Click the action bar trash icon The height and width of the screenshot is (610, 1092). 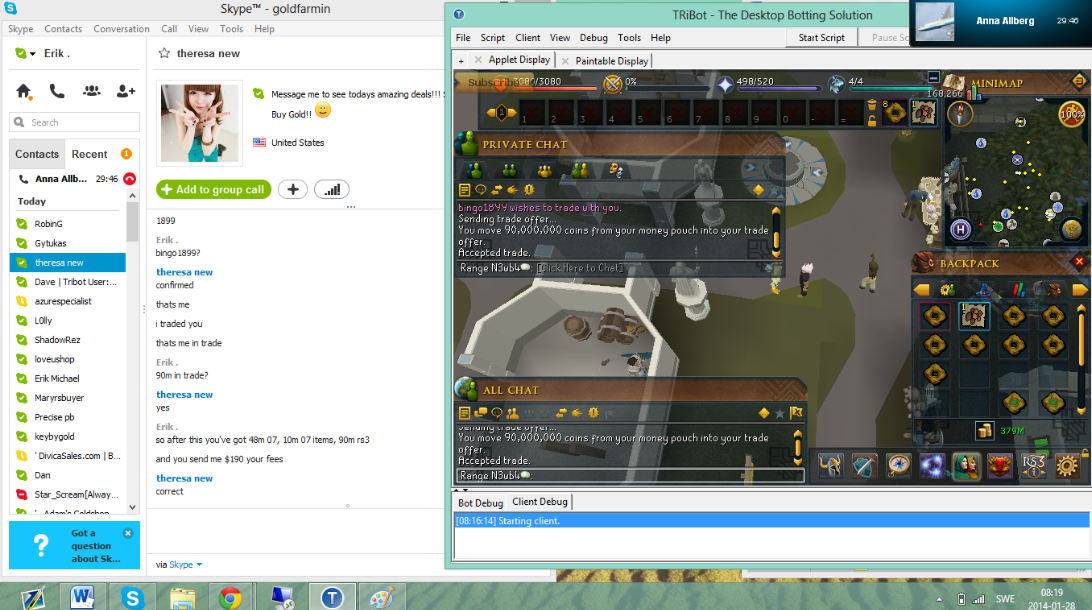pyautogui.click(x=871, y=105)
